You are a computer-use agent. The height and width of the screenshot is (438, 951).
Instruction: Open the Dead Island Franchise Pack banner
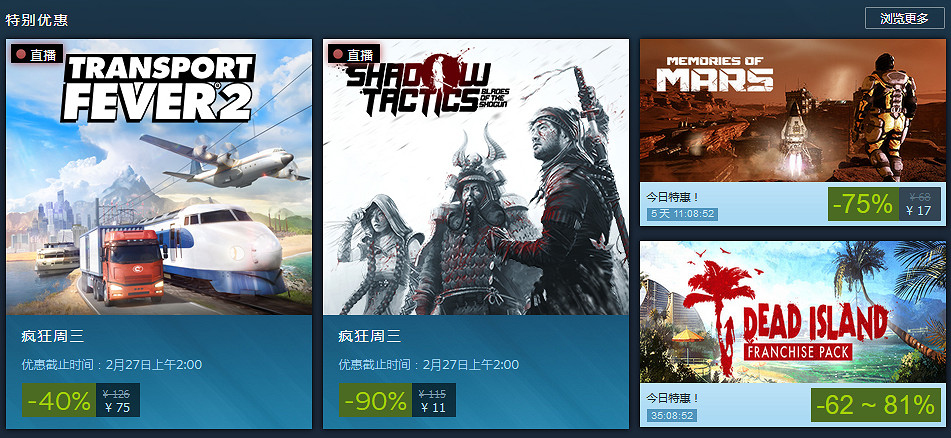click(793, 312)
